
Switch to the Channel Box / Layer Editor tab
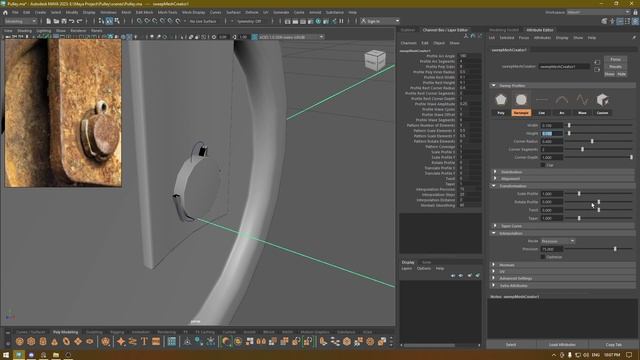tap(445, 30)
